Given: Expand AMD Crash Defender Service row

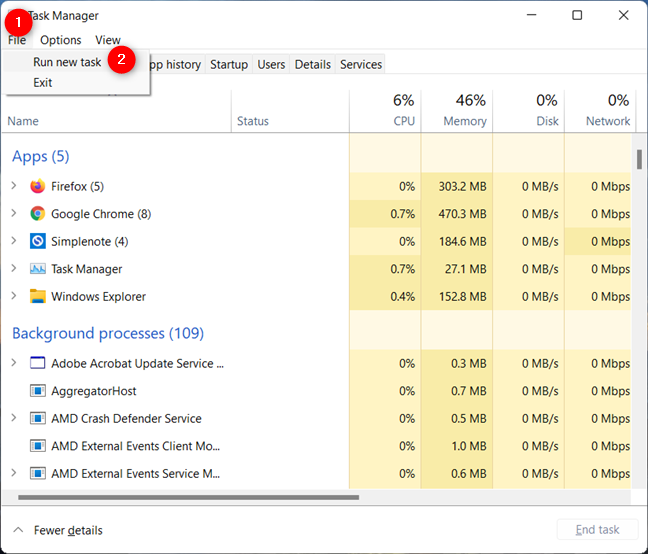Looking at the screenshot, I should (x=14, y=418).
